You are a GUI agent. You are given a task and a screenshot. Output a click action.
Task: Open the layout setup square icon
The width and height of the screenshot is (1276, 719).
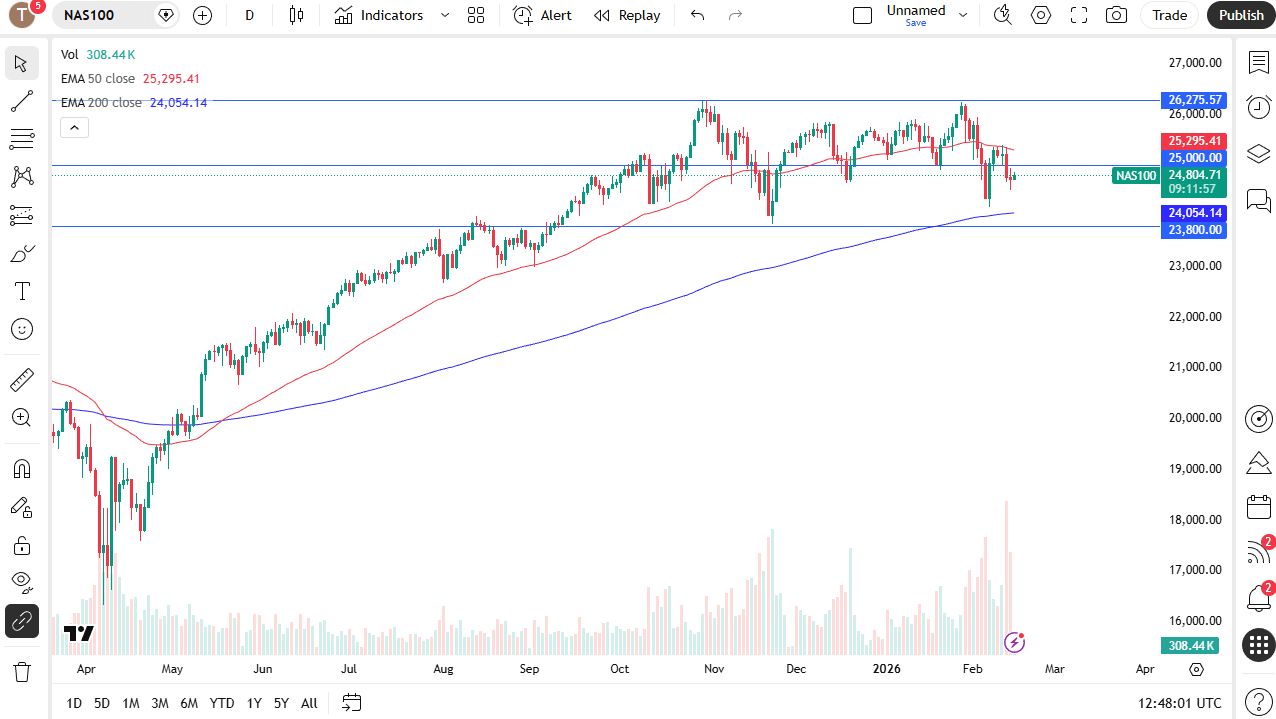(x=862, y=15)
